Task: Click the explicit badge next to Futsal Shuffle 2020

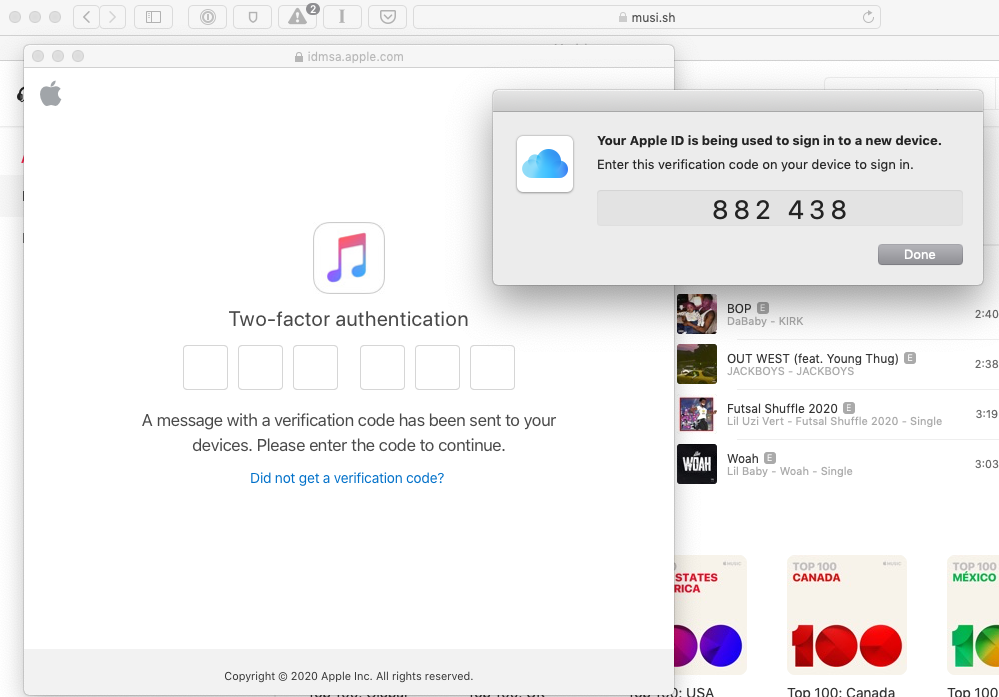Action: (849, 408)
